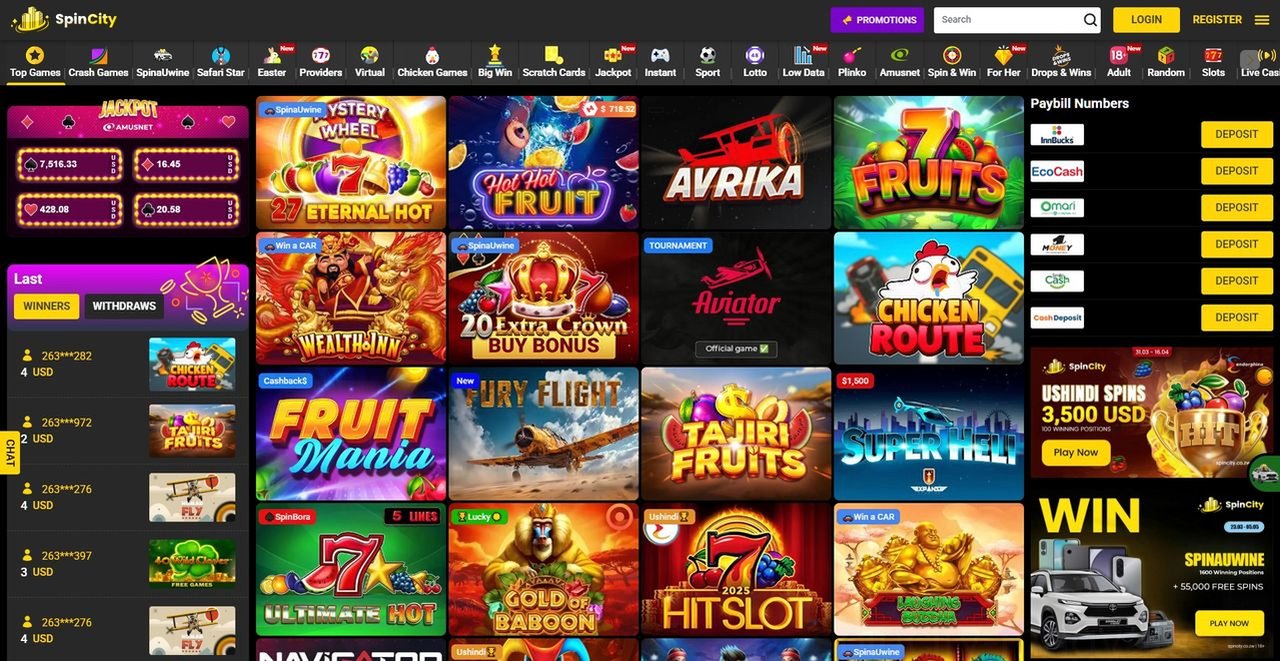Open the CHAT side tab
This screenshot has width=1280, height=661.
point(10,452)
